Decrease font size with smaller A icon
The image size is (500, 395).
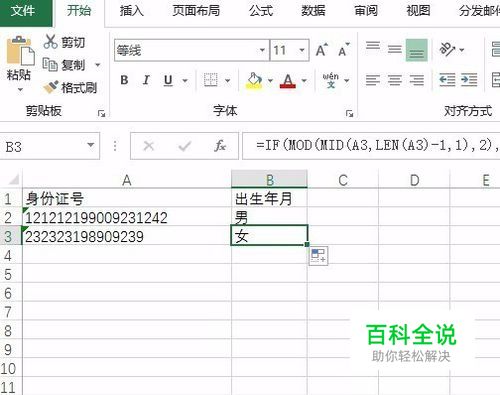pyautogui.click(x=344, y=50)
